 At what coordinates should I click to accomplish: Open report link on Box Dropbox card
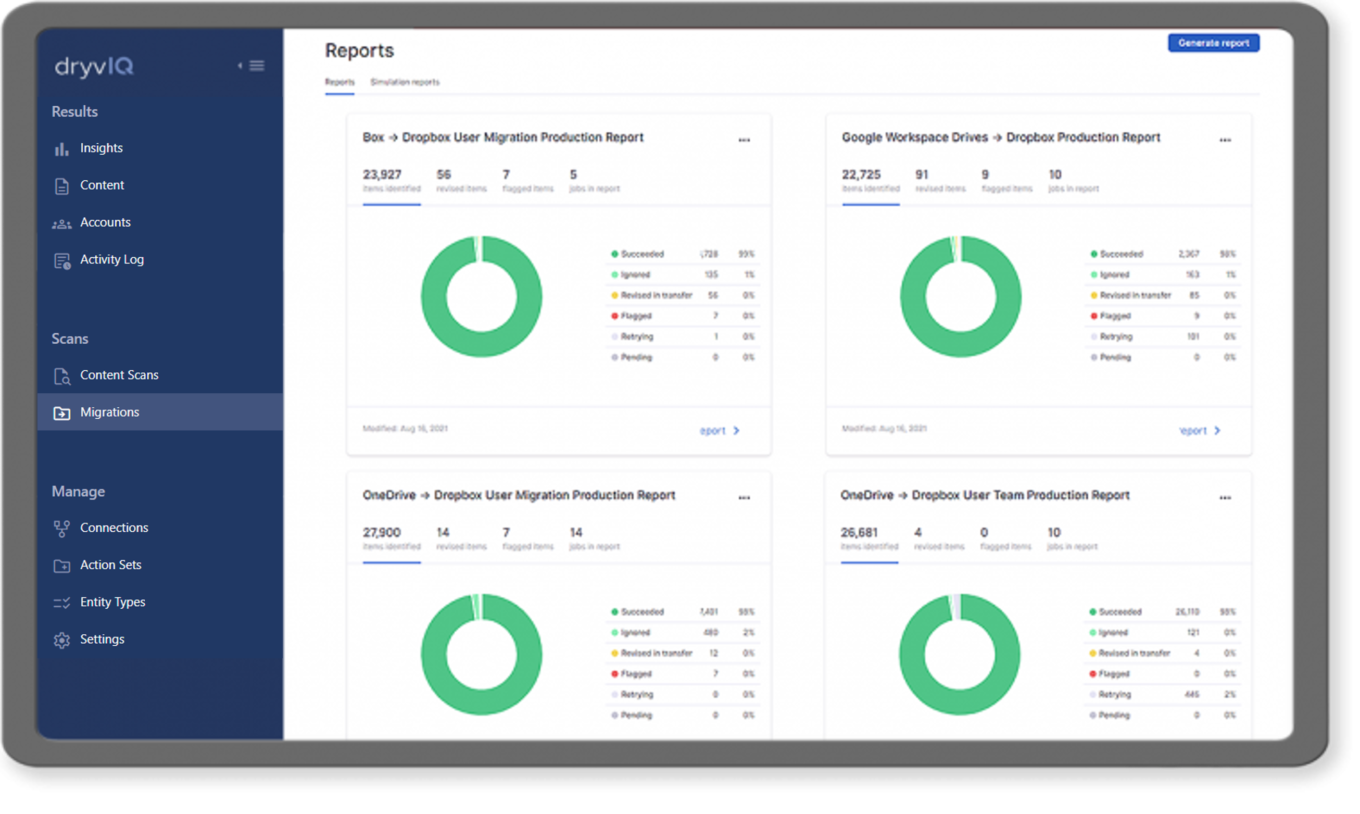(x=720, y=431)
